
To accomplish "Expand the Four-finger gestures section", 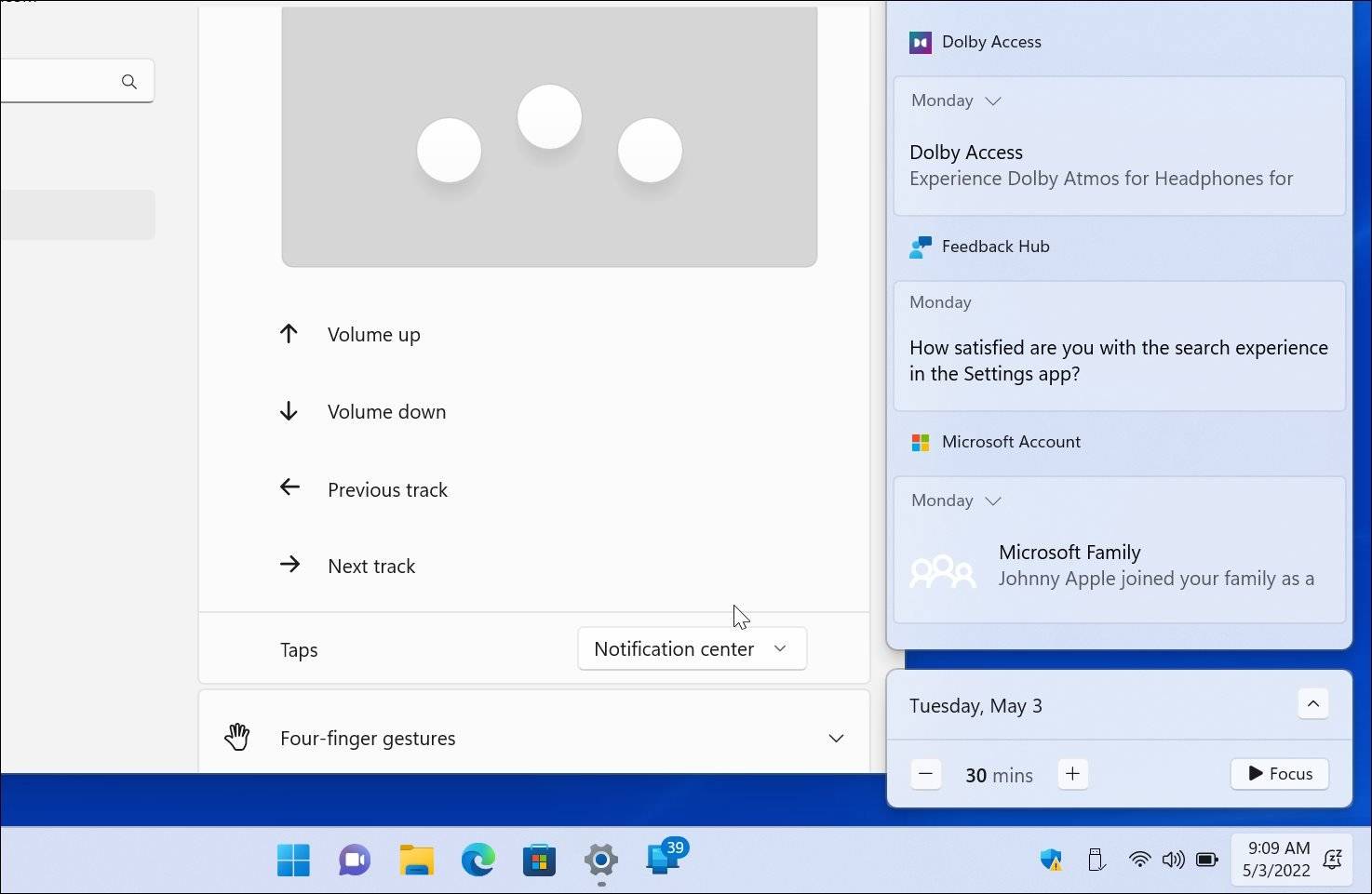I will (x=835, y=738).
